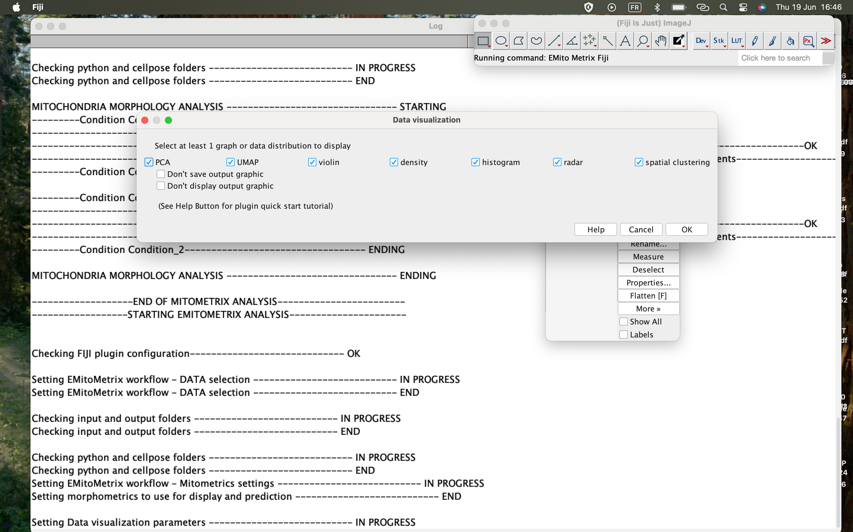The image size is (853, 532).
Task: Uncheck the UMAP checkbox
Action: [230, 162]
